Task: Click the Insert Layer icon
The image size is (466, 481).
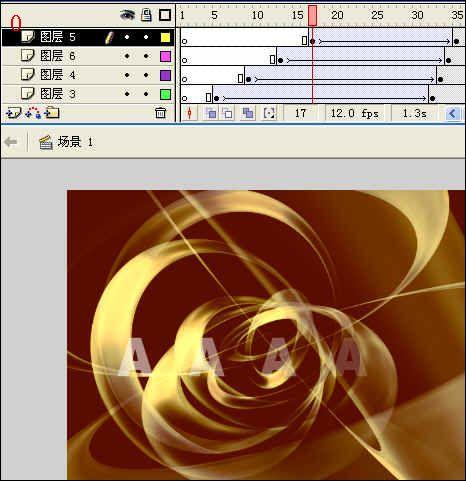Action: point(13,113)
